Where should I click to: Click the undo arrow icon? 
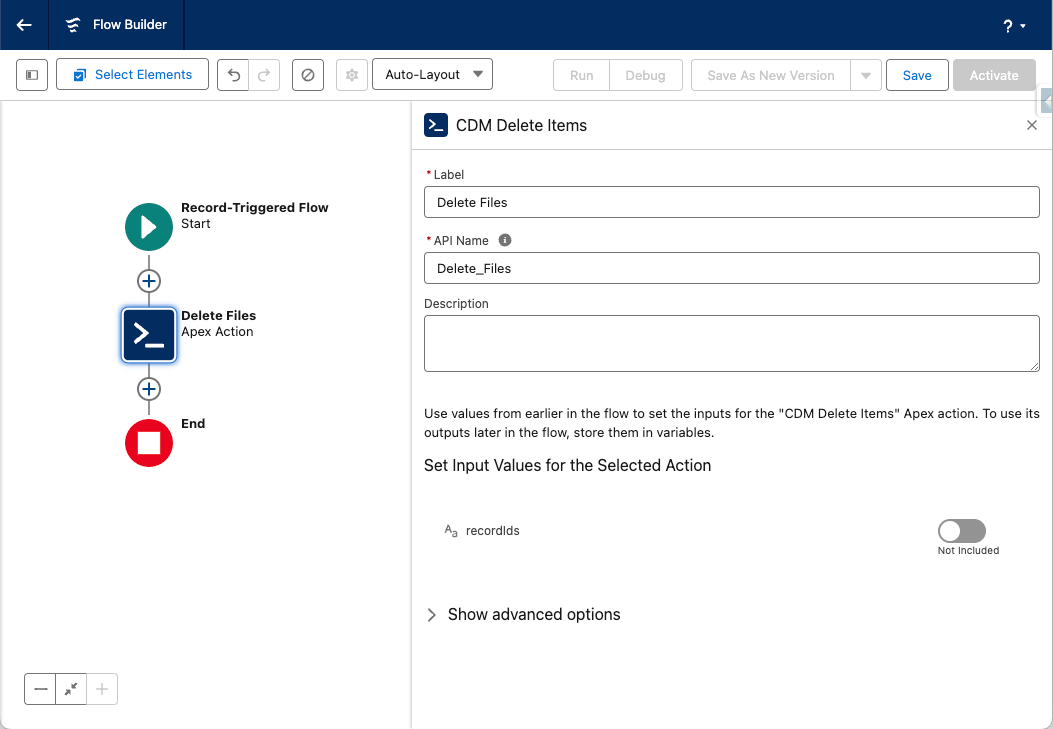[x=234, y=75]
